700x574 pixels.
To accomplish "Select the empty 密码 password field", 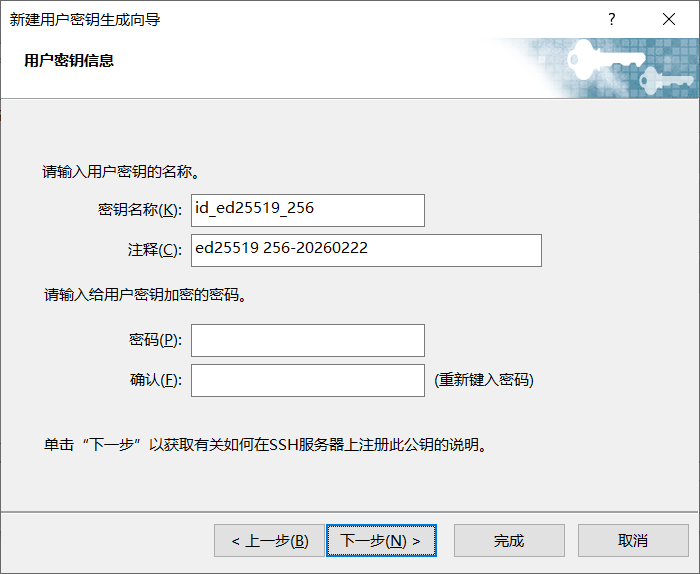I will point(307,340).
